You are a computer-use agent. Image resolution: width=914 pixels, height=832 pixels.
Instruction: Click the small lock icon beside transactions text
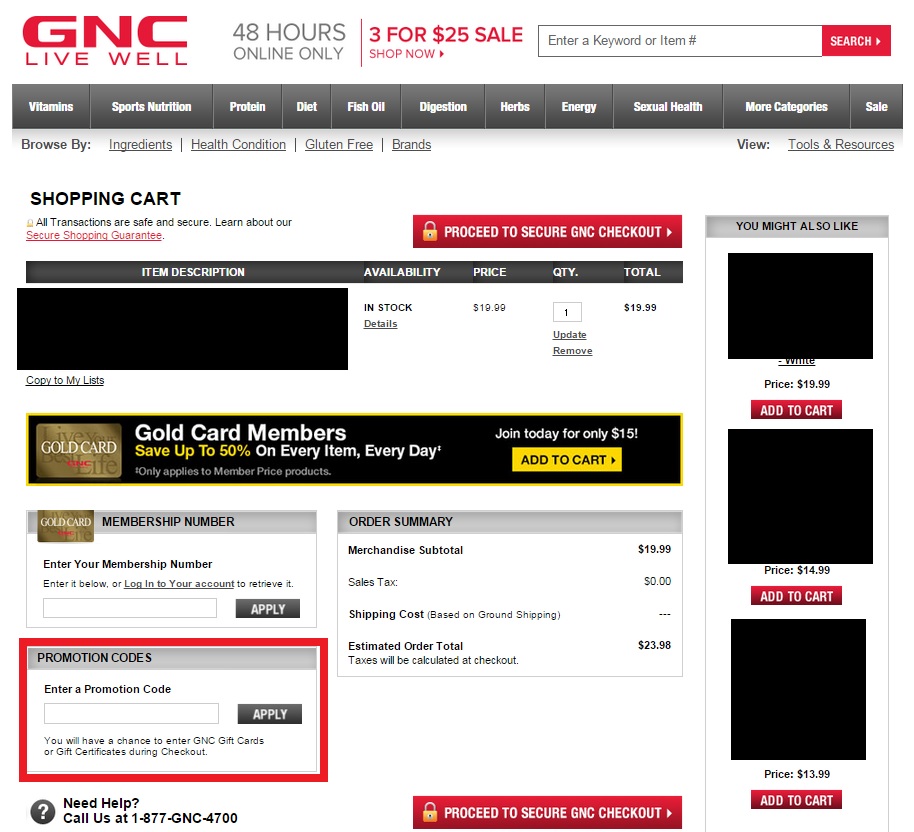[x=30, y=223]
